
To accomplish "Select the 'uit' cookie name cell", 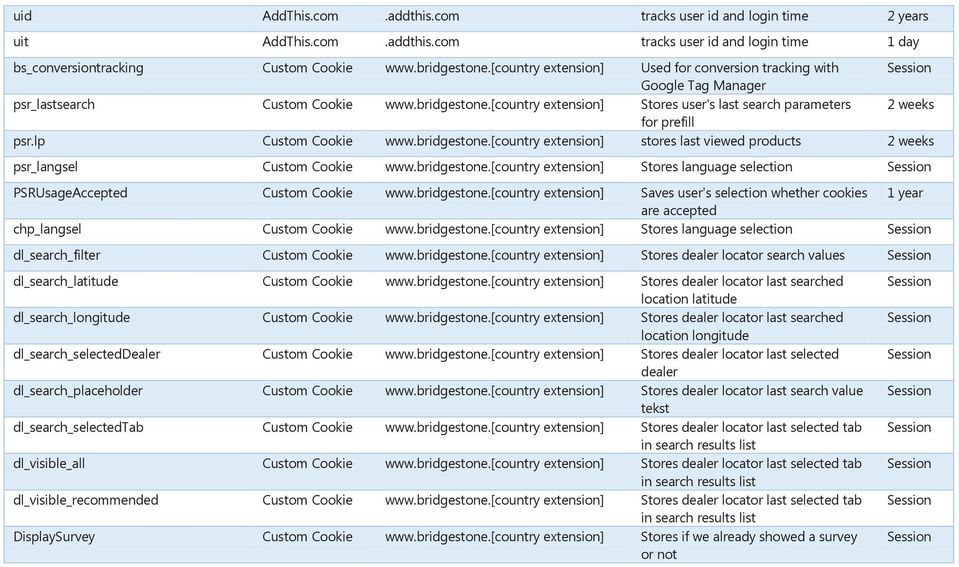I will pyautogui.click(x=21, y=42).
